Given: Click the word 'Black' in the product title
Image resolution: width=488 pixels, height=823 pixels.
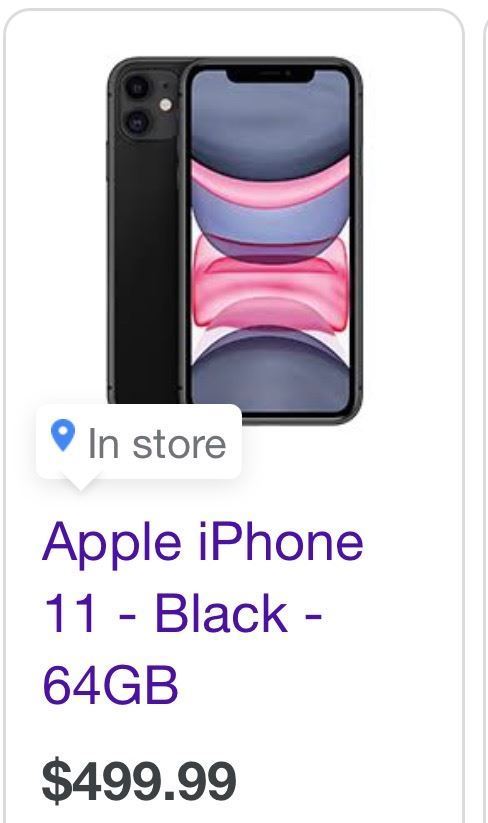Looking at the screenshot, I should [221, 613].
